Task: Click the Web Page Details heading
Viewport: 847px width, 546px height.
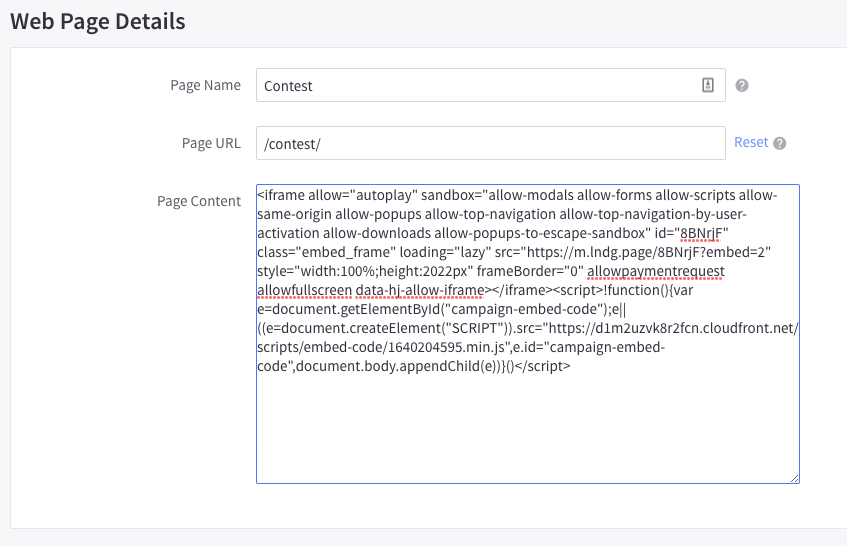Action: (x=98, y=22)
